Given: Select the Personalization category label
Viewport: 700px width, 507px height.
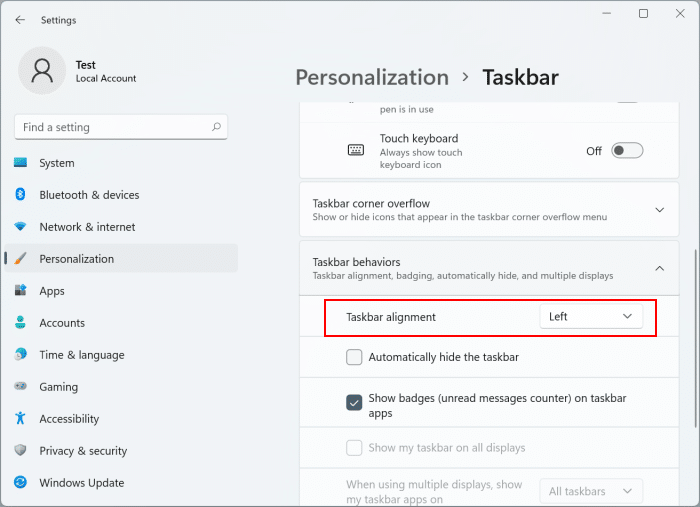Looking at the screenshot, I should click(76, 259).
